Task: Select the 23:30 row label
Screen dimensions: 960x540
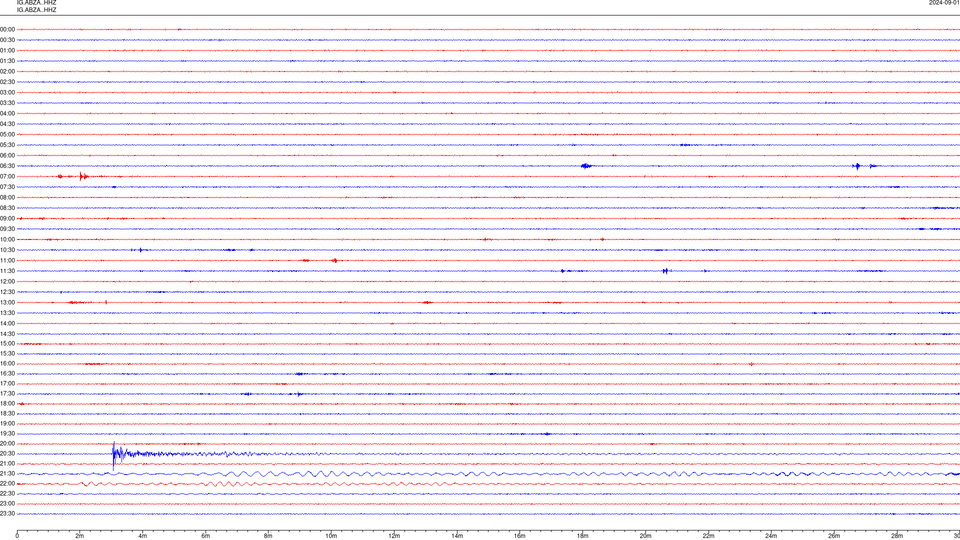Action: pyautogui.click(x=7, y=514)
